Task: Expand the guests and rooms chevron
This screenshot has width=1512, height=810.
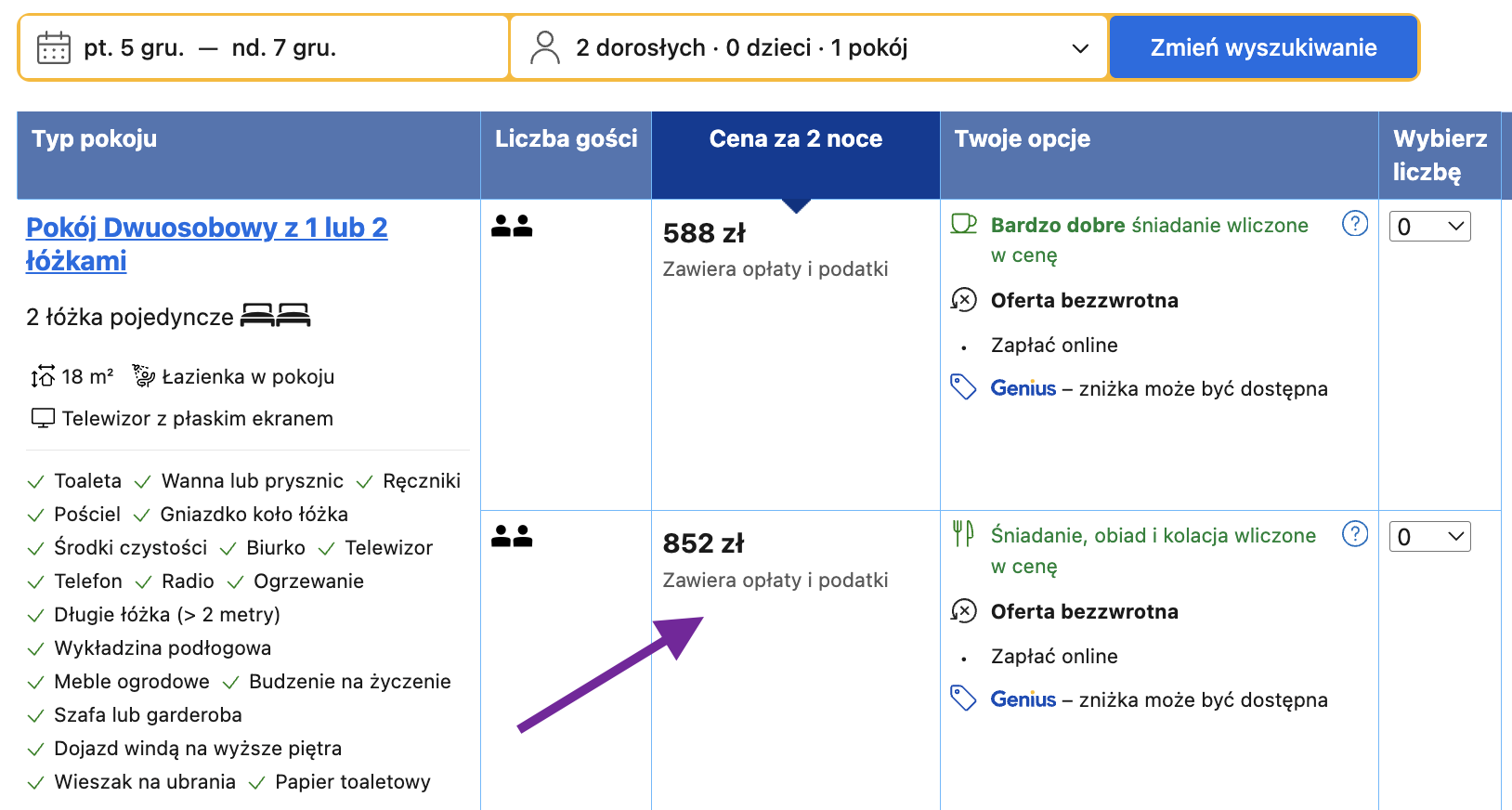Action: pyautogui.click(x=1080, y=48)
